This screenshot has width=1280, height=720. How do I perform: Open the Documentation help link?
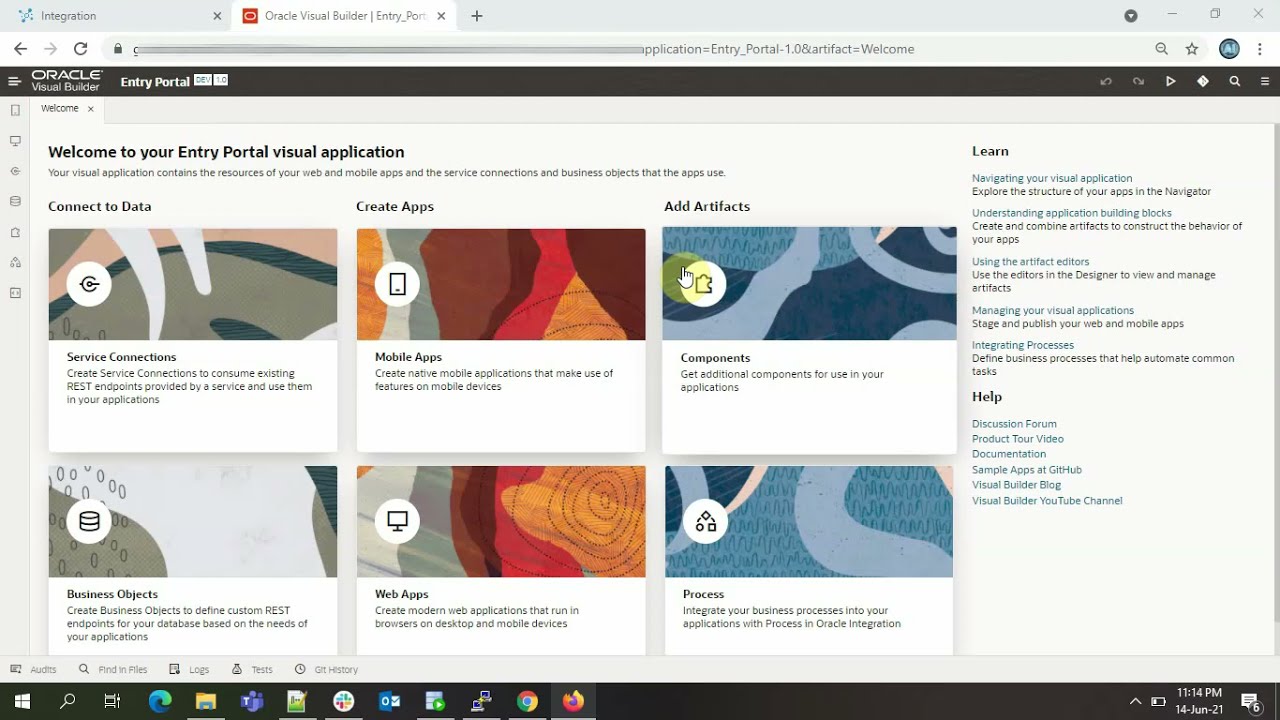pos(1009,454)
